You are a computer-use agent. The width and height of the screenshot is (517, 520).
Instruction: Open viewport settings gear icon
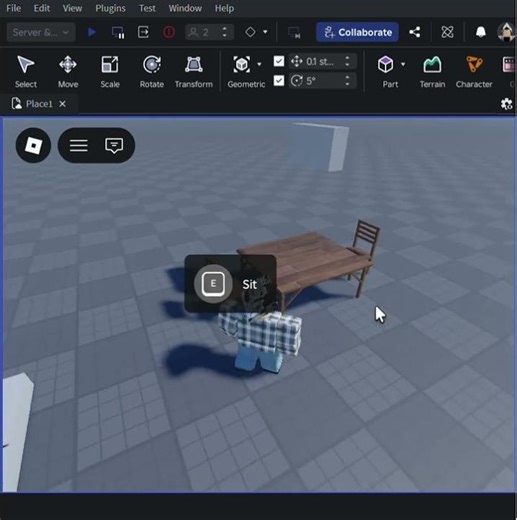[x=506, y=104]
